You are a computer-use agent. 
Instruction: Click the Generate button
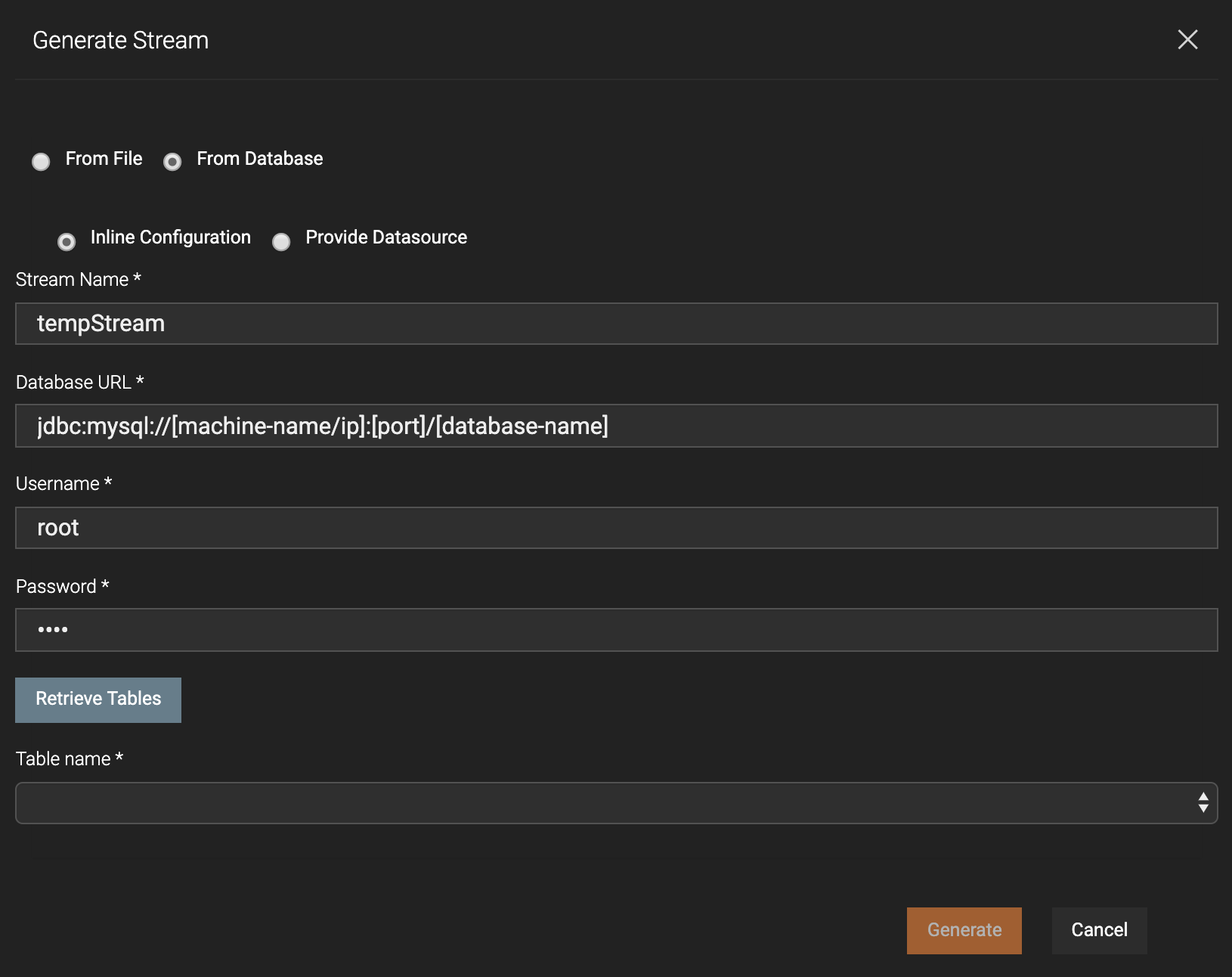pyautogui.click(x=964, y=930)
